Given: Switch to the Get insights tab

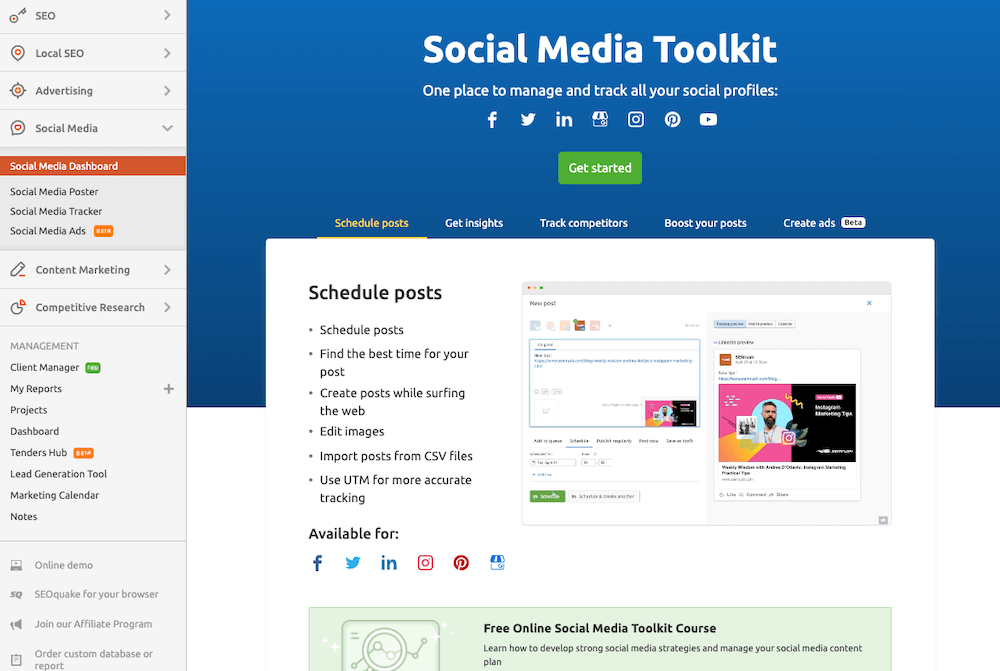Looking at the screenshot, I should 474,223.
